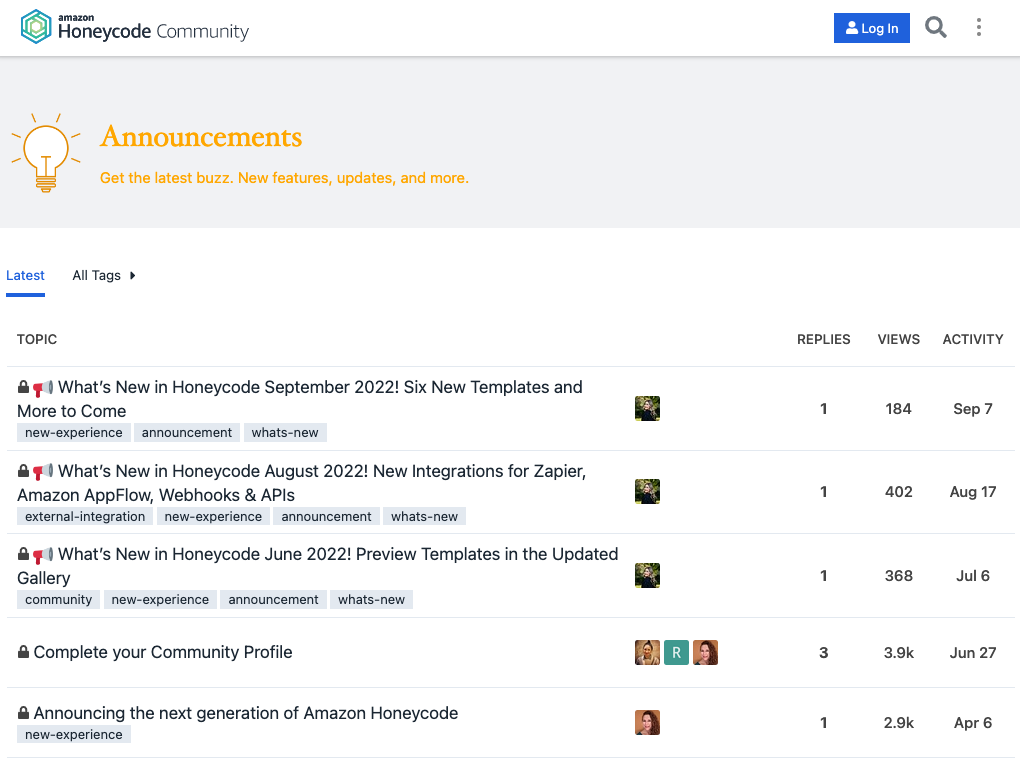Open the June 2022 What's New topic
This screenshot has height=758, width=1020.
(318, 566)
